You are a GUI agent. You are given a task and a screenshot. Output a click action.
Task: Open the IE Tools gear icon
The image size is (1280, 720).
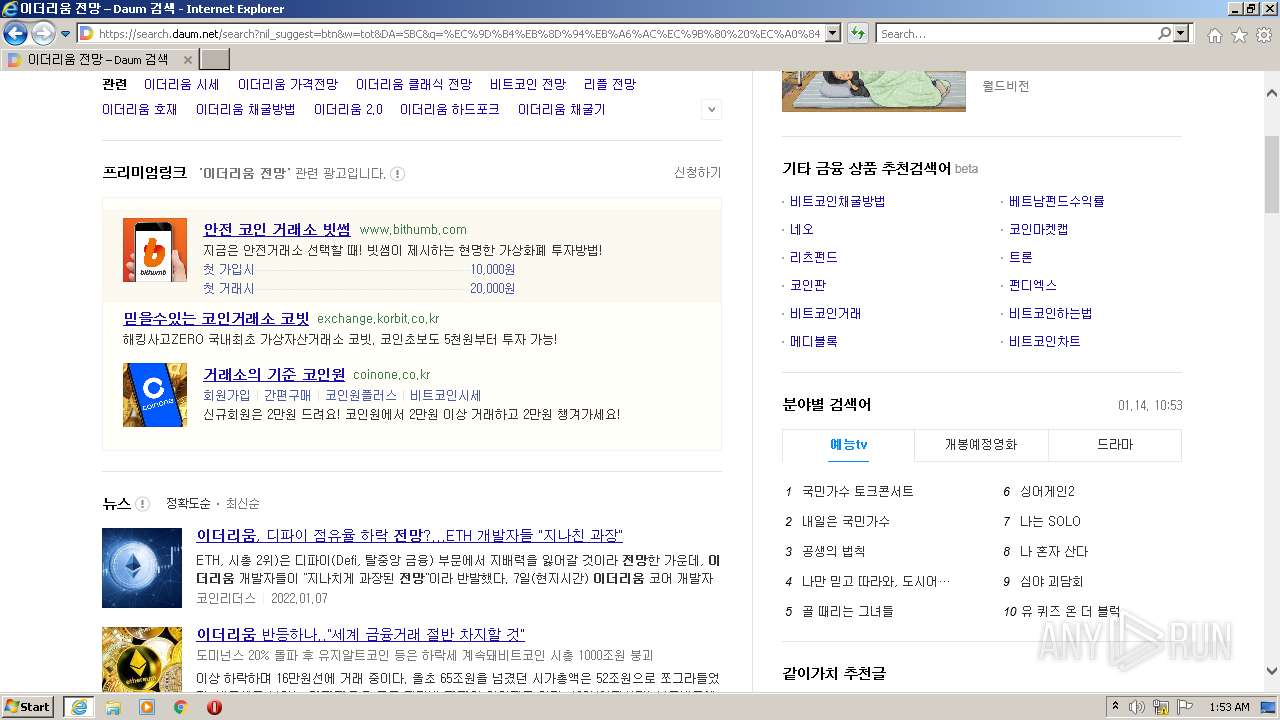click(1264, 35)
